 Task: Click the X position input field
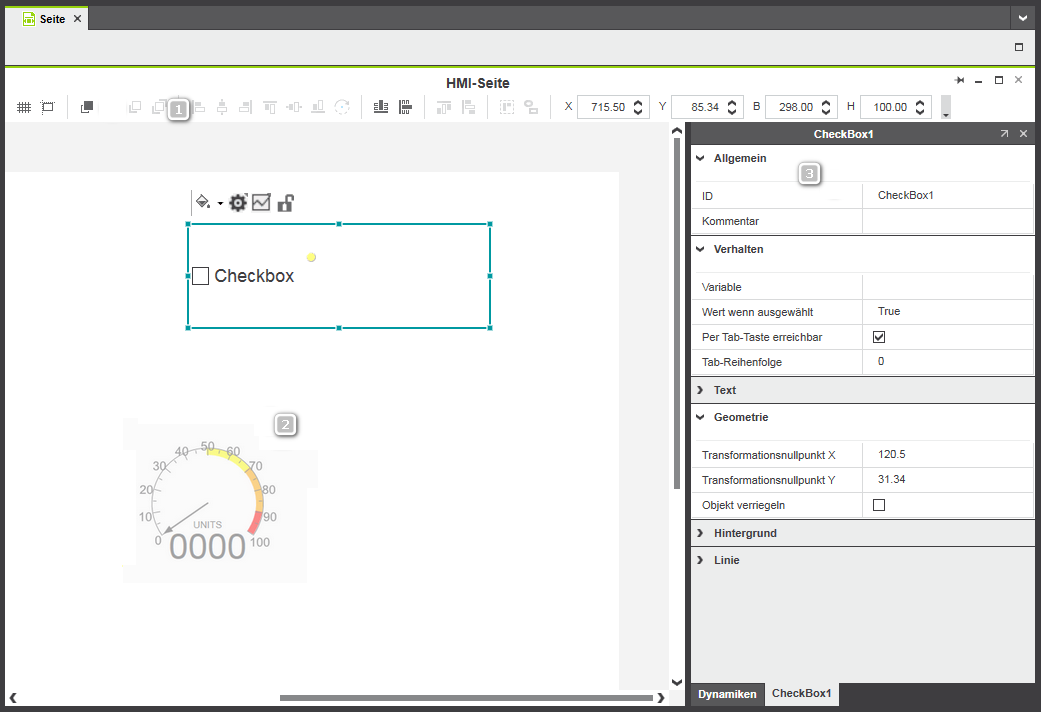(x=607, y=107)
